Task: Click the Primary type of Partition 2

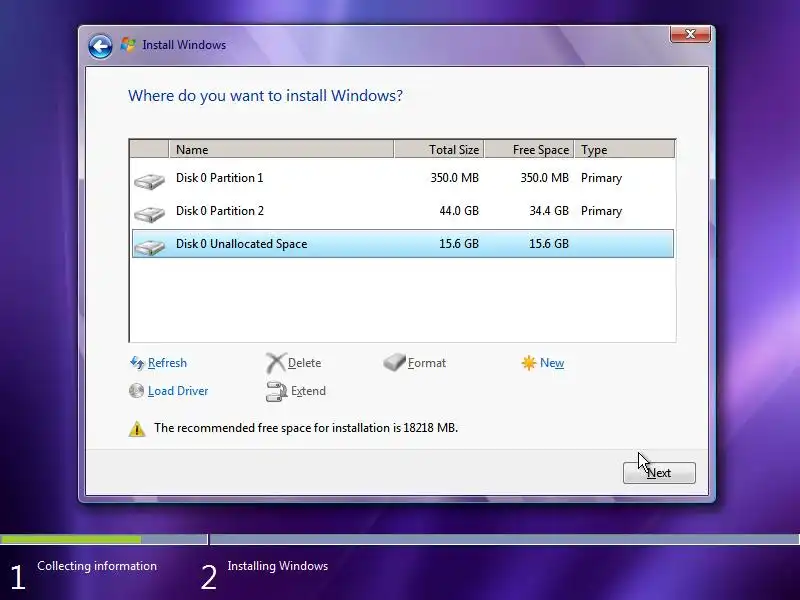Action: [602, 211]
